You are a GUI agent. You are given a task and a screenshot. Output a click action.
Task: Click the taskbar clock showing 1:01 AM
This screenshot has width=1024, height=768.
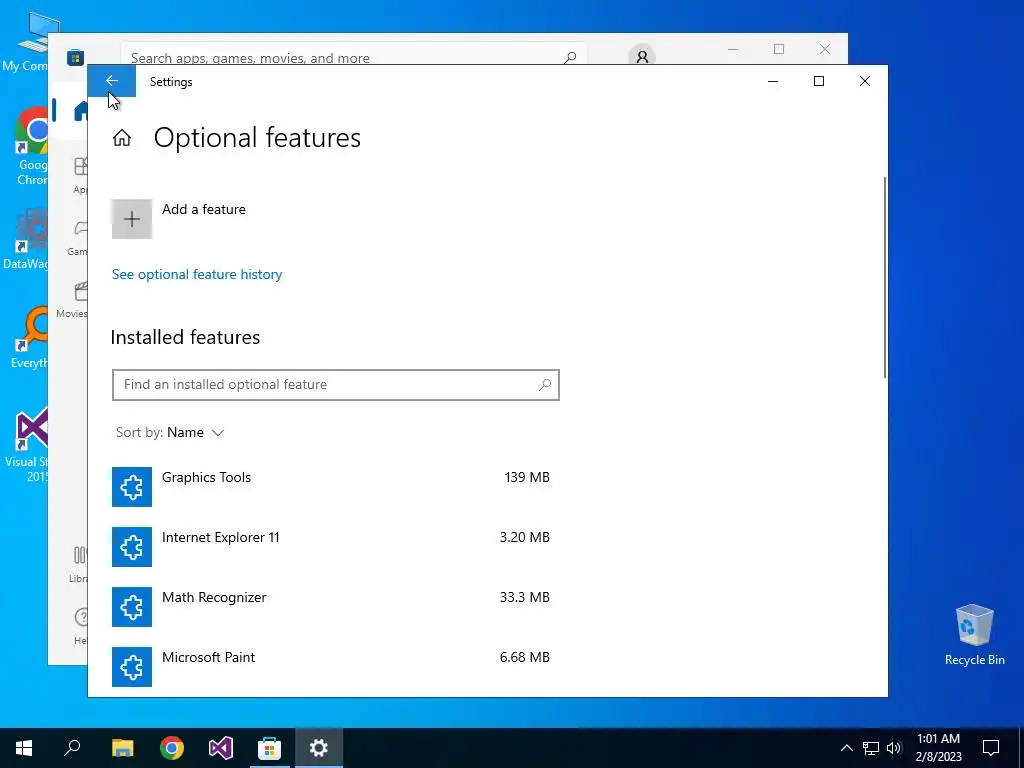[938, 748]
